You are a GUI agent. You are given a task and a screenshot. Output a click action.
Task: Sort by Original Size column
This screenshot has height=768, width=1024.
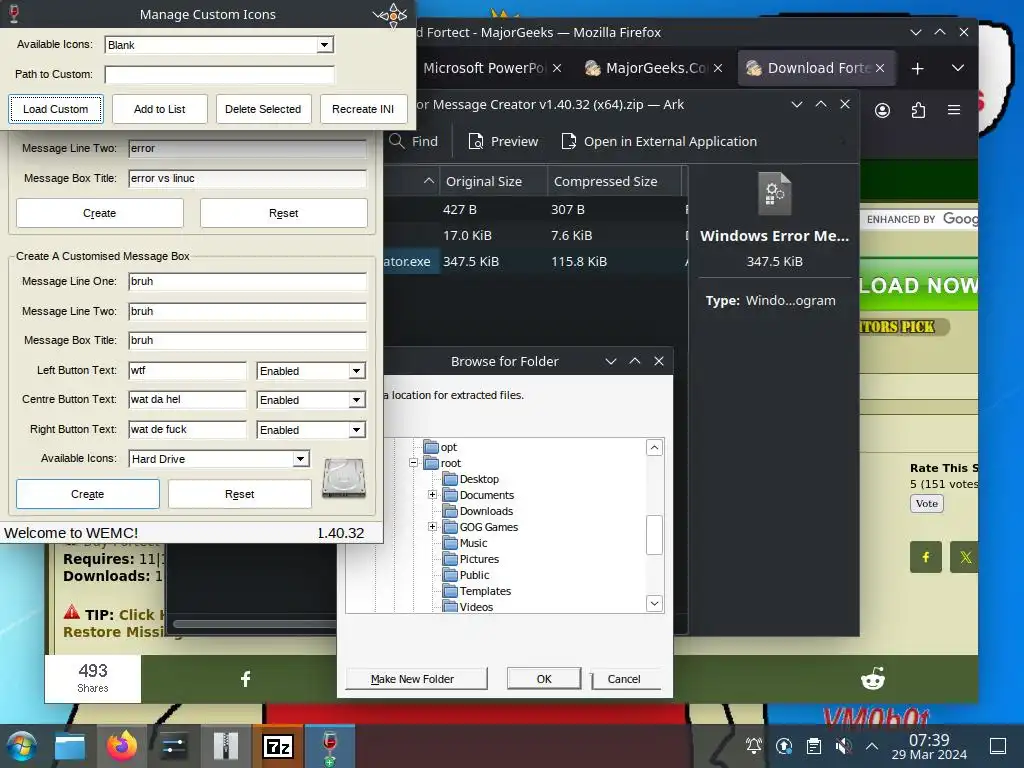(x=494, y=182)
